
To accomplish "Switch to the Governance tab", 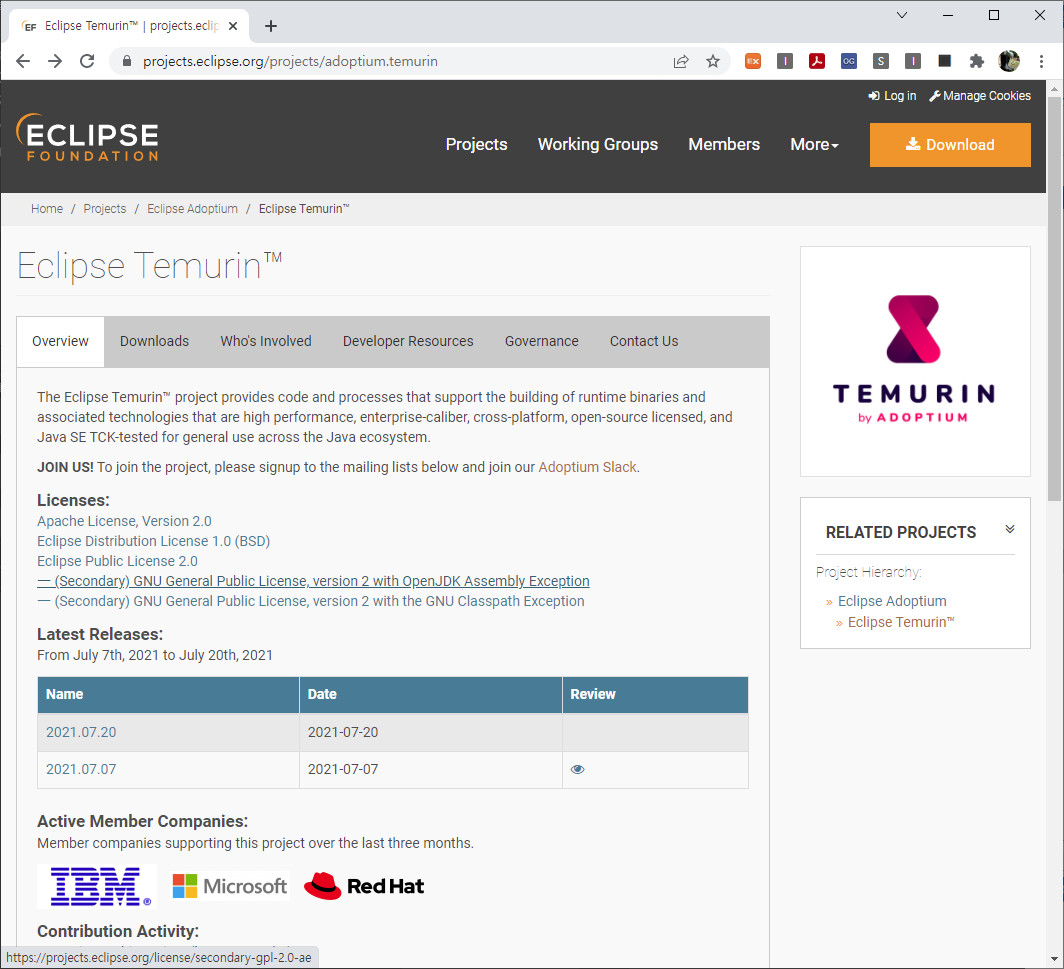I will pos(542,341).
